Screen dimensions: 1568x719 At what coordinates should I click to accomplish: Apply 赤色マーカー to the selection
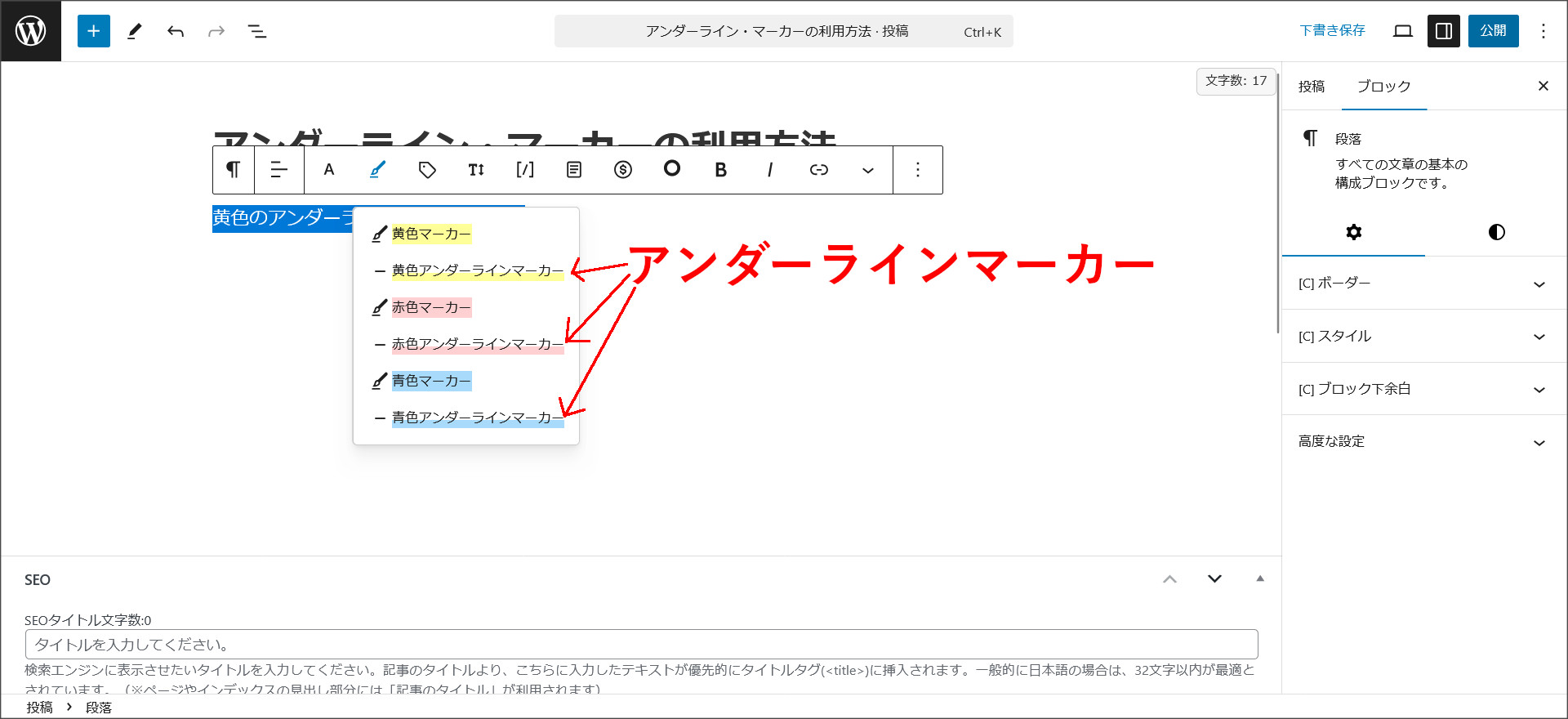tap(465, 307)
